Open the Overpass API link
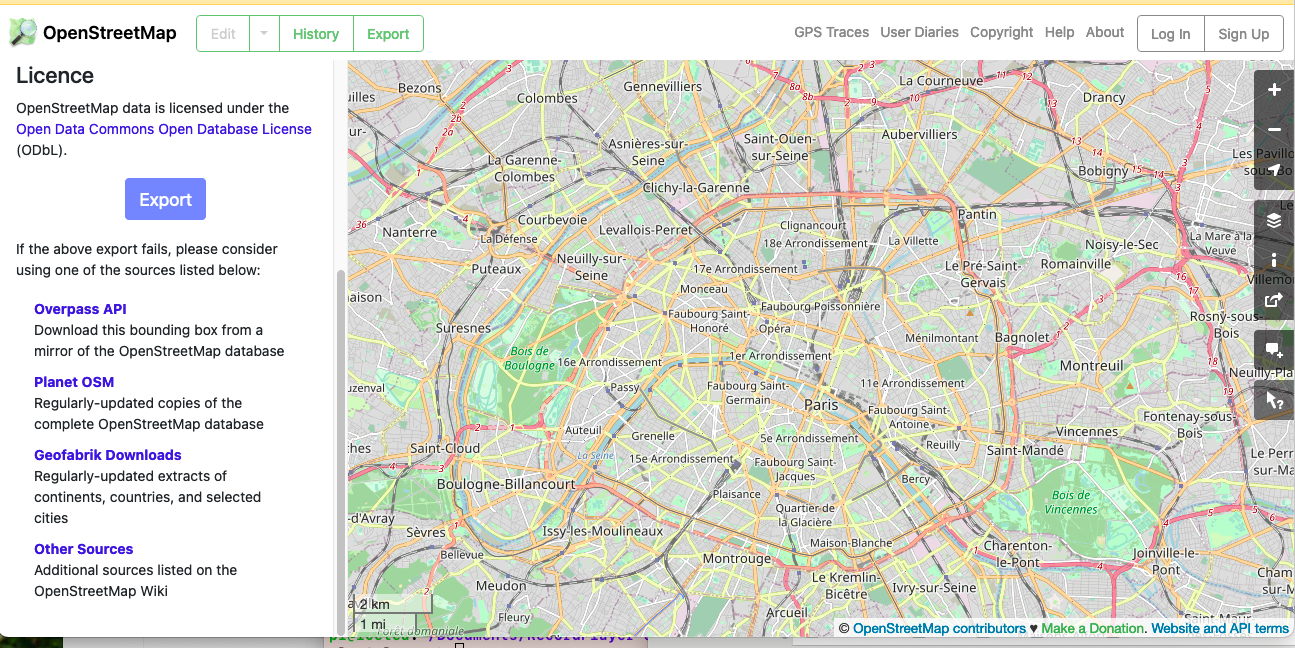This screenshot has width=1295, height=648. [80, 309]
